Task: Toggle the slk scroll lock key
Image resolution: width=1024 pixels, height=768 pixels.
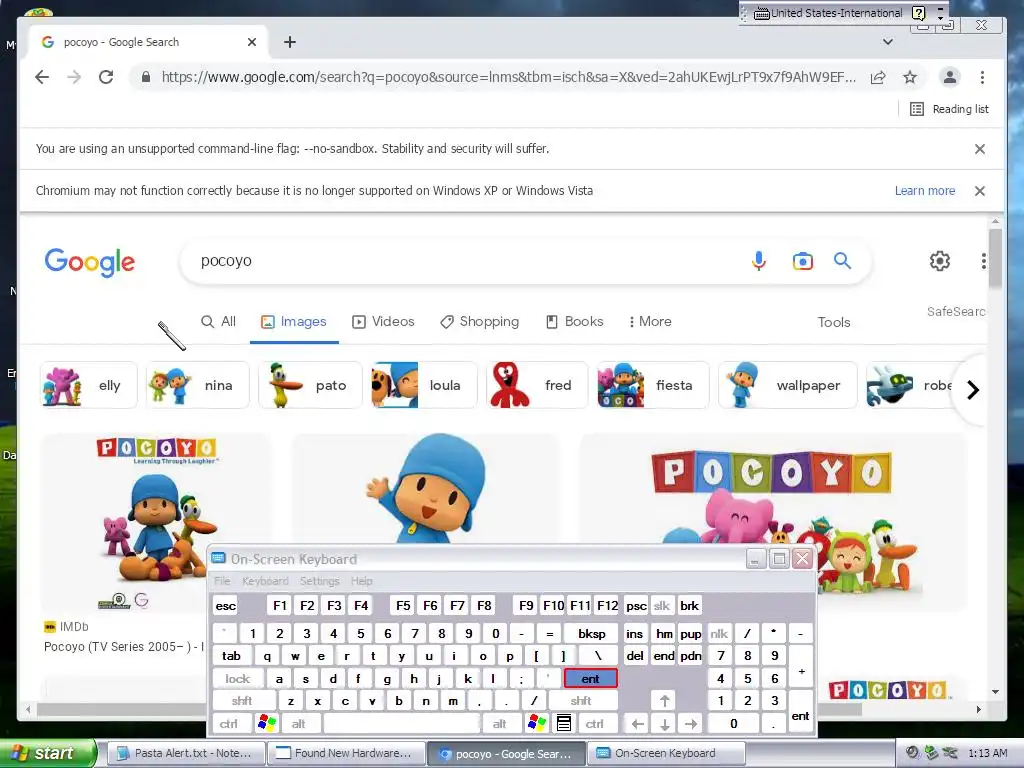Action: (662, 606)
